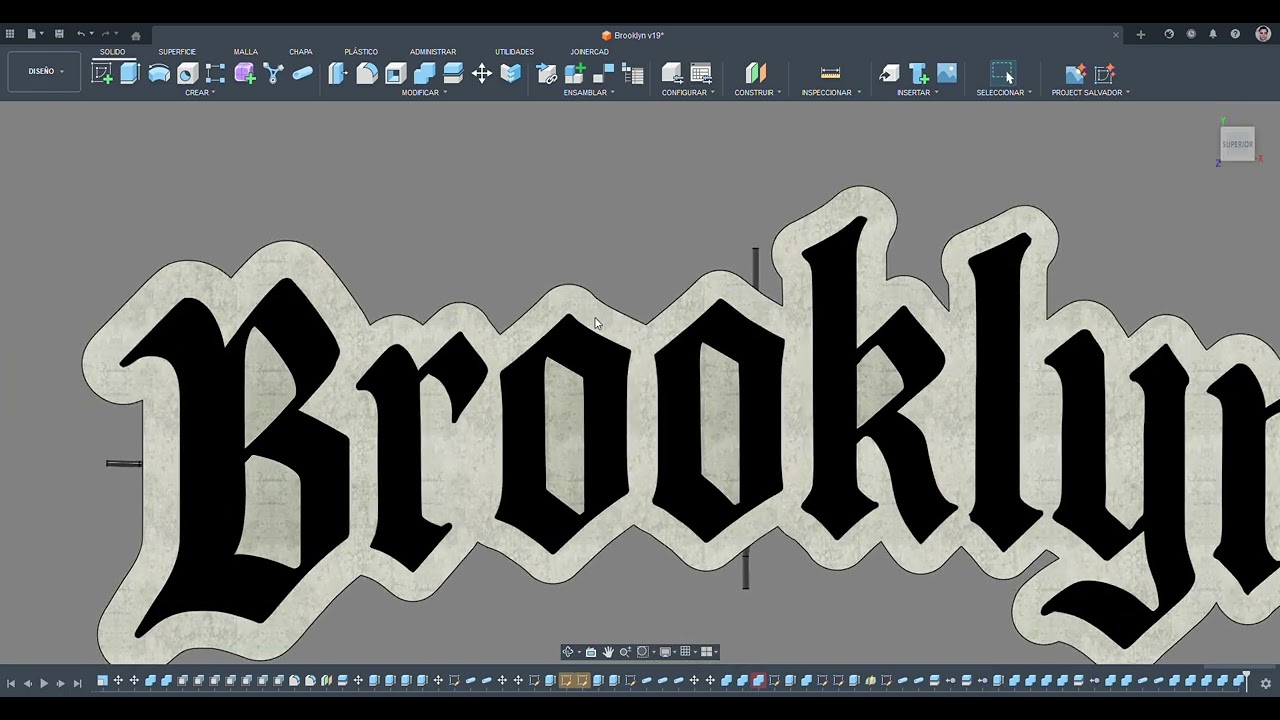The height and width of the screenshot is (720, 1280).
Task: Select the Shell tool
Action: (396, 73)
